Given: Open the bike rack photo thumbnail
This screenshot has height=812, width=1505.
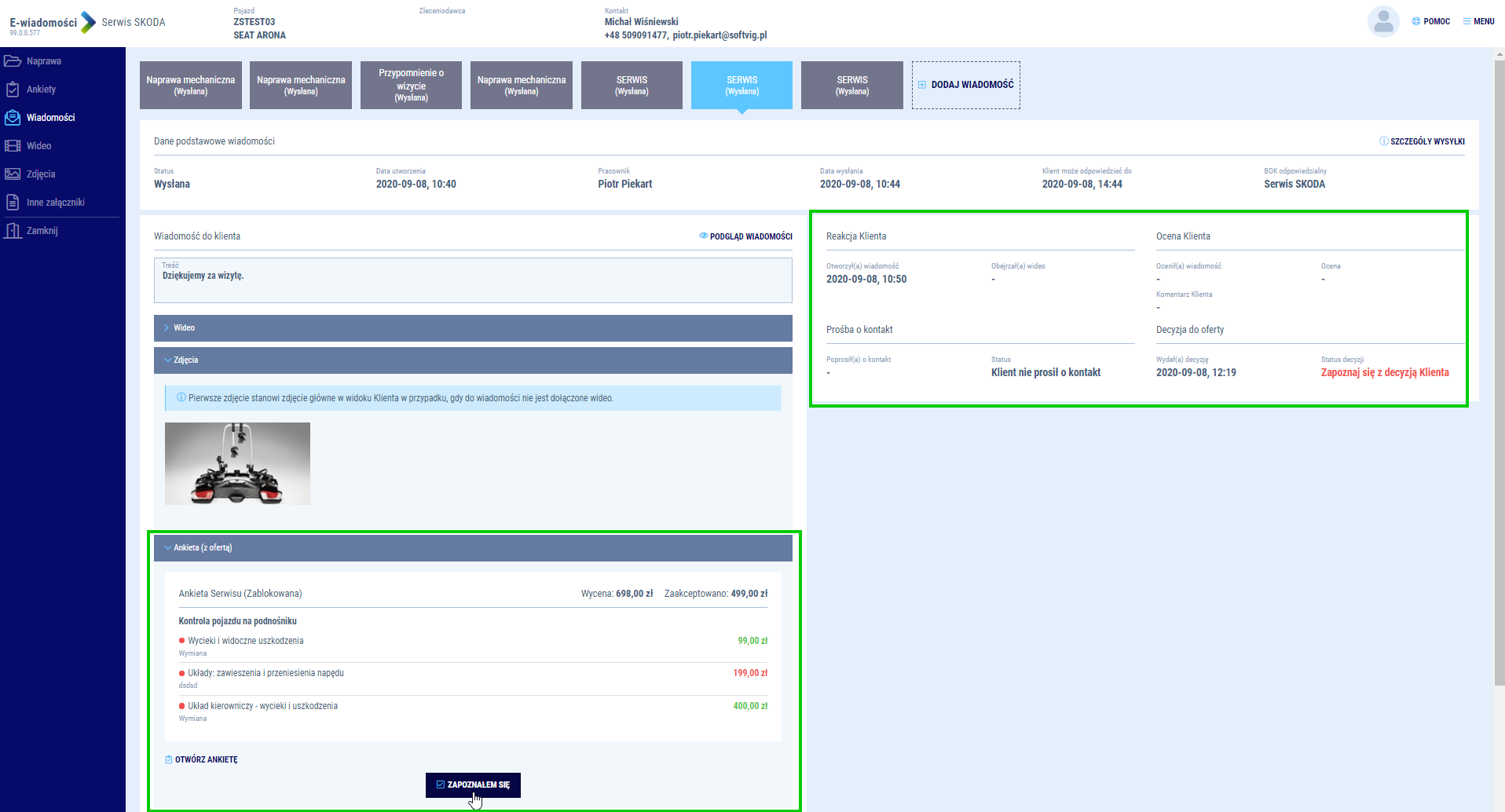Looking at the screenshot, I should (x=237, y=463).
